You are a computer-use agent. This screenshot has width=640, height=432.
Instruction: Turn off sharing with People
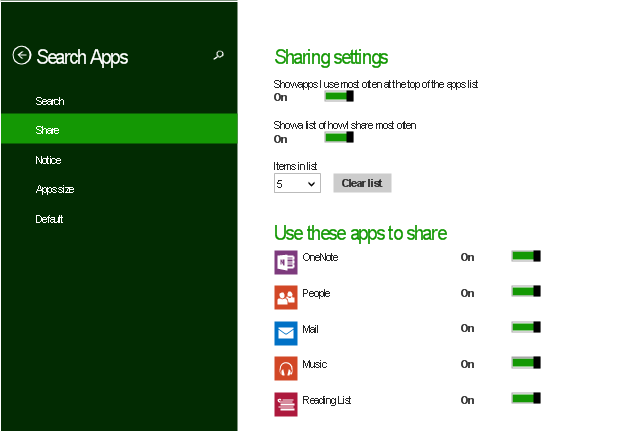coord(526,291)
